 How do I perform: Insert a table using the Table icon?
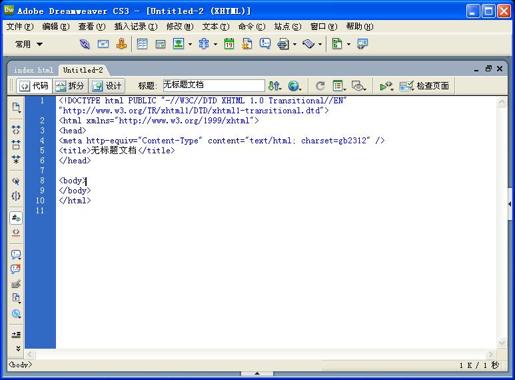pyautogui.click(x=142, y=44)
